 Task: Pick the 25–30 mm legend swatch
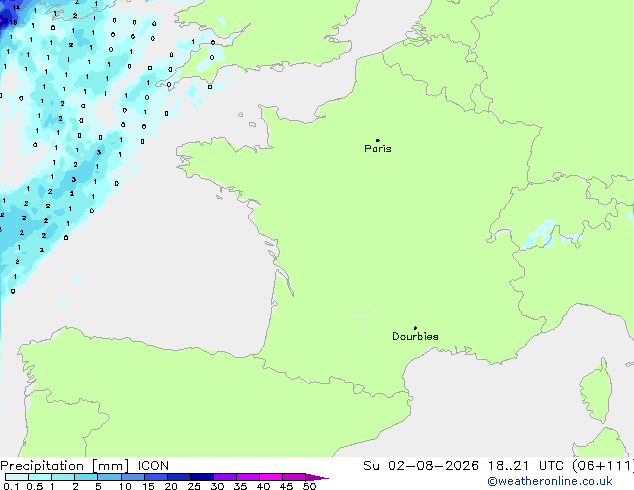202,477
